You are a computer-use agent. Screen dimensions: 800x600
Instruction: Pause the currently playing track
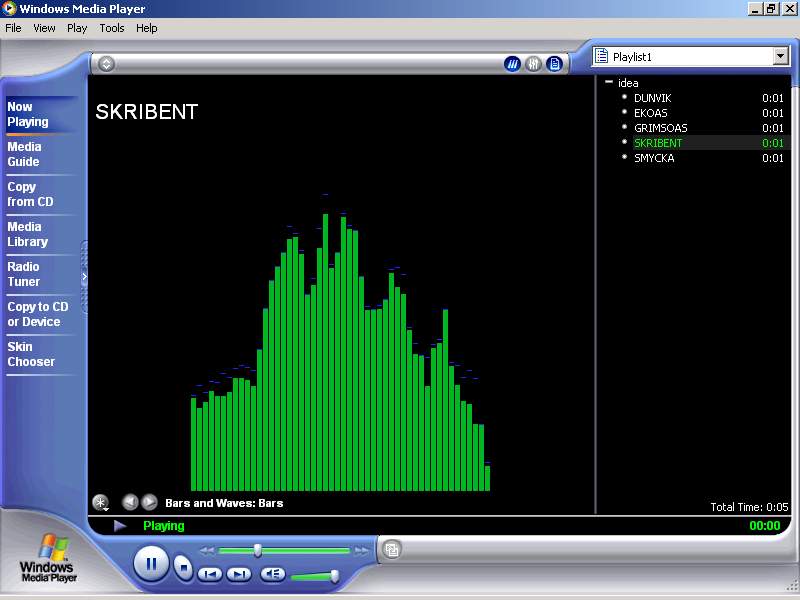151,563
